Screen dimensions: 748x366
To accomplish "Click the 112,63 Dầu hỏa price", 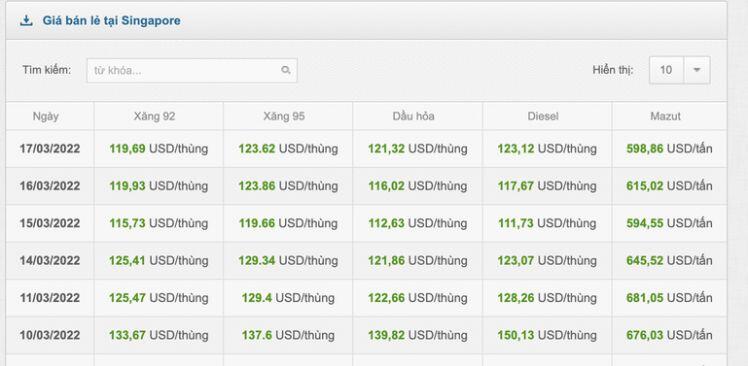I will click(x=386, y=223).
